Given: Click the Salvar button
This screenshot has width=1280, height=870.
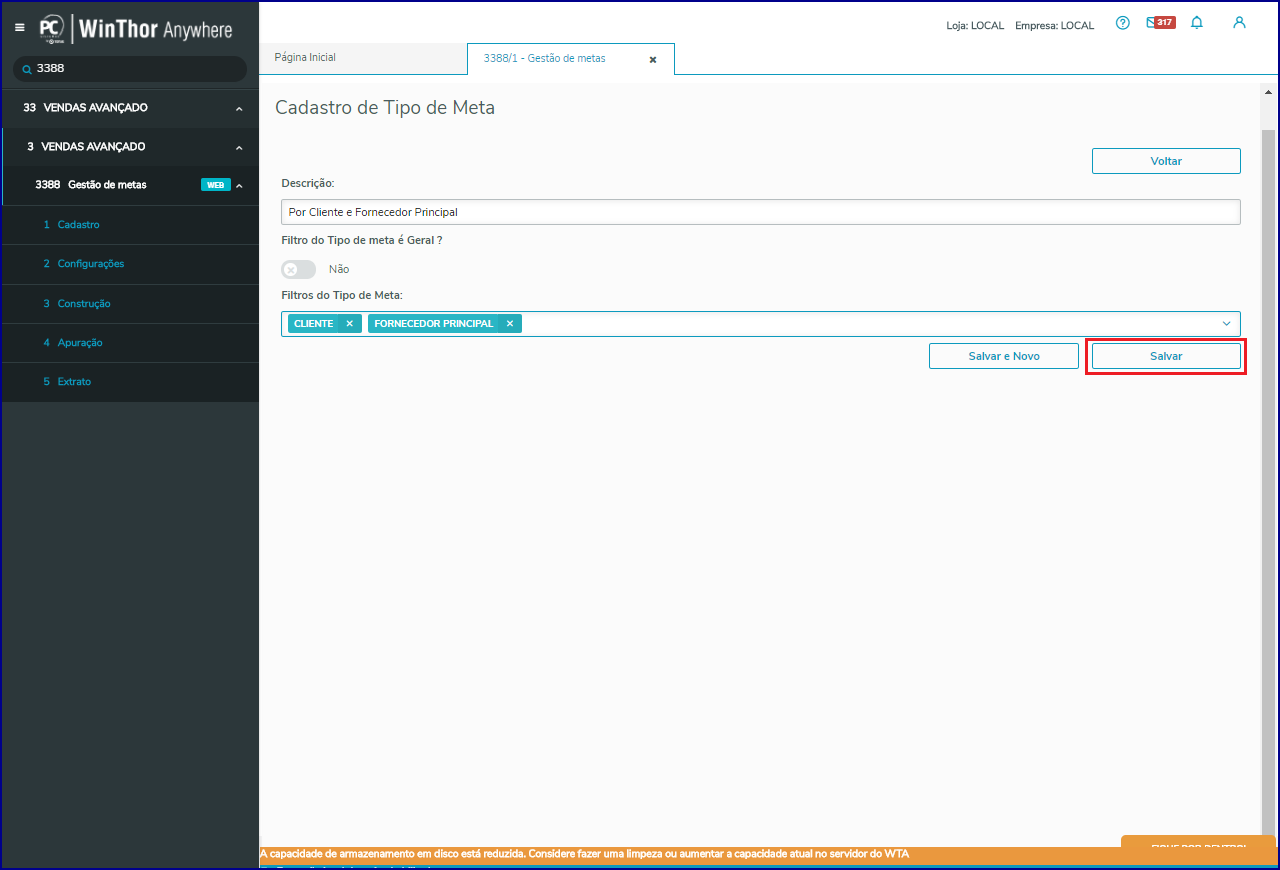Looking at the screenshot, I should [1166, 356].
